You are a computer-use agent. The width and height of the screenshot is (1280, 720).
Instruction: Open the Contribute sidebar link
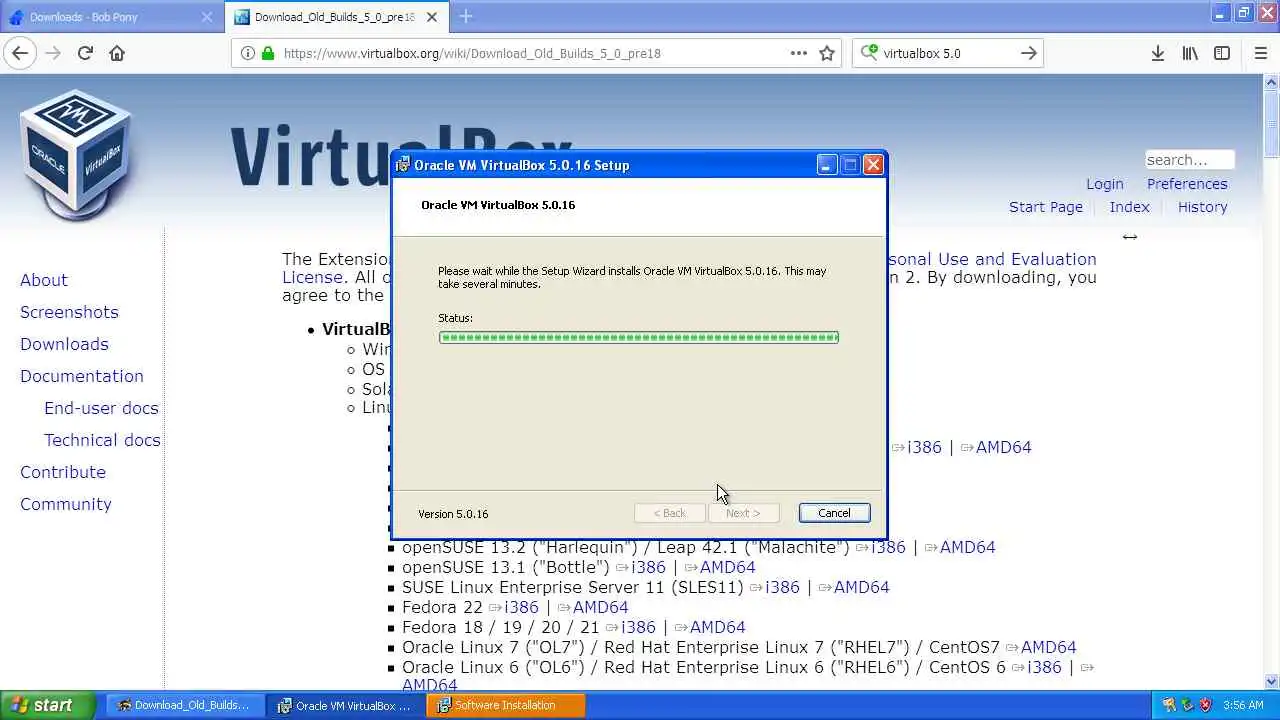[x=63, y=472]
